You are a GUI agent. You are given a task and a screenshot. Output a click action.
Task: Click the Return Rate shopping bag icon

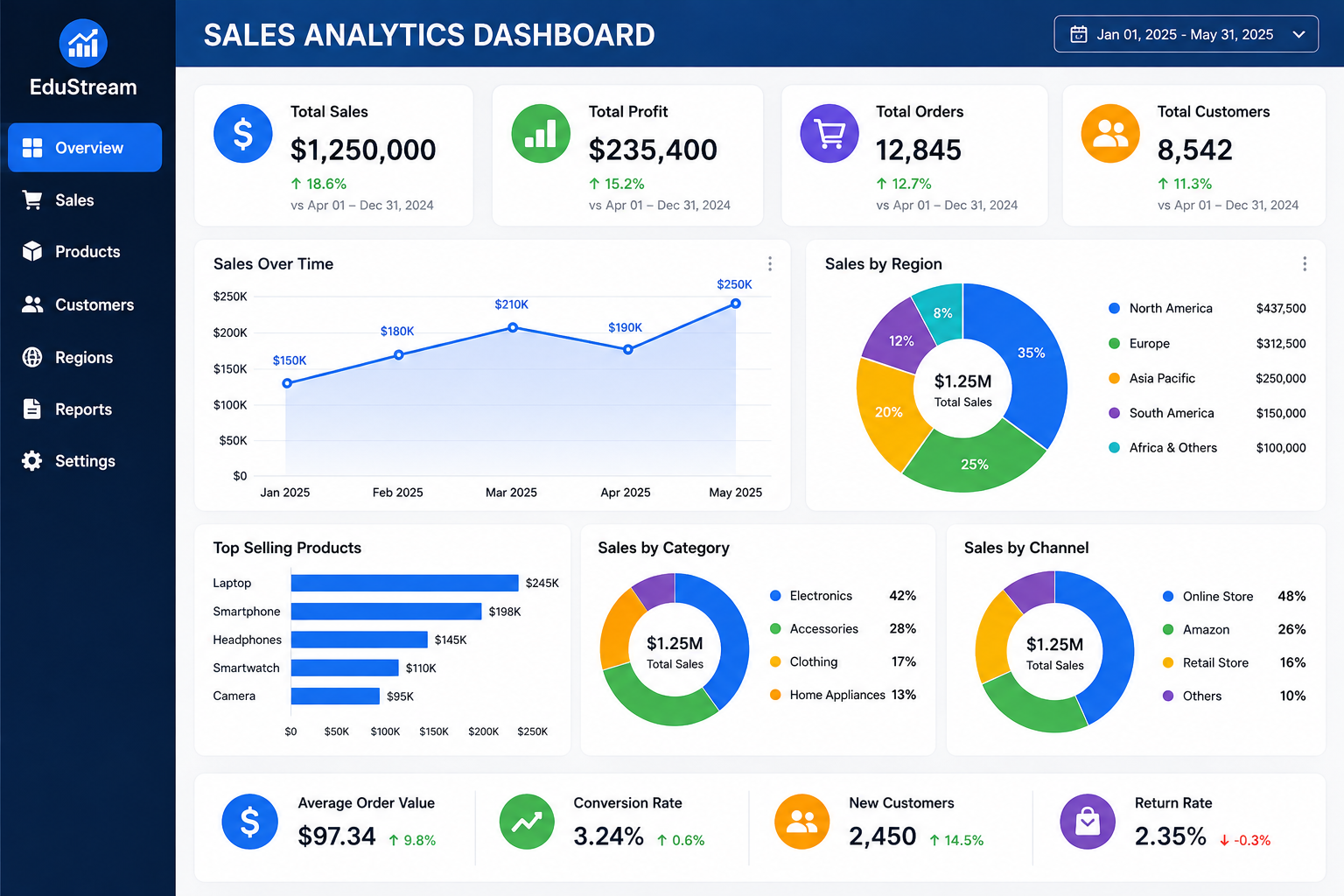coord(1088,822)
